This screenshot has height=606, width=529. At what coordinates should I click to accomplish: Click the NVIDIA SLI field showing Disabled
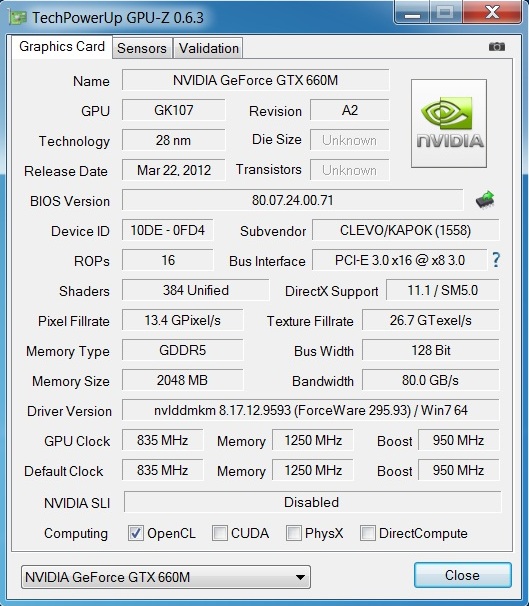(312, 502)
